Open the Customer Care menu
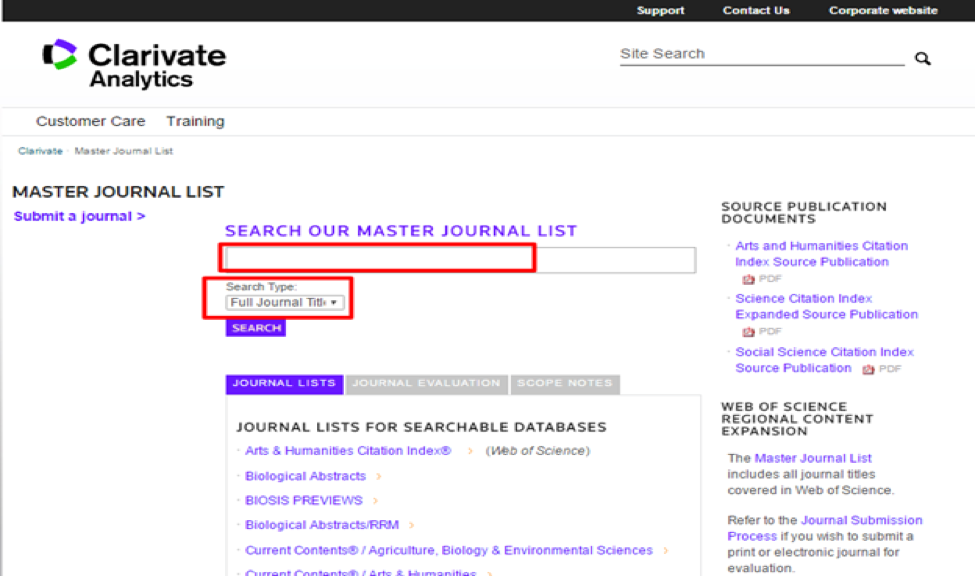This screenshot has height=576, width=975. (91, 121)
